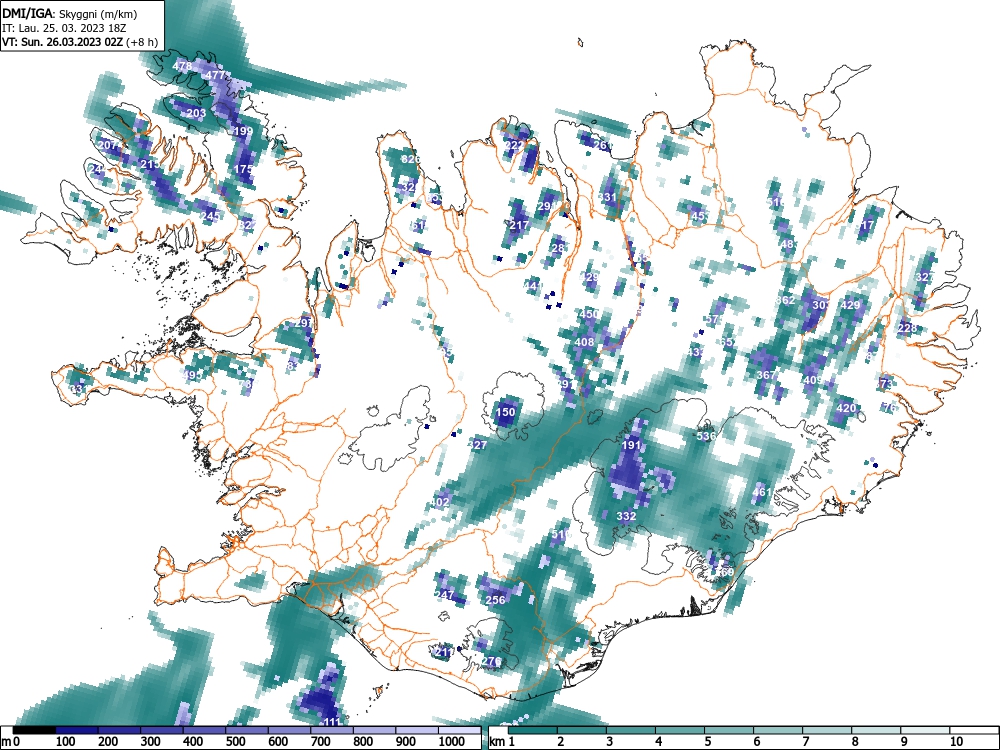Click the 'IT: Lau. 25. 03. 2023 18Z' line
Viewport: 1000px width, 750px height.
click(64, 28)
